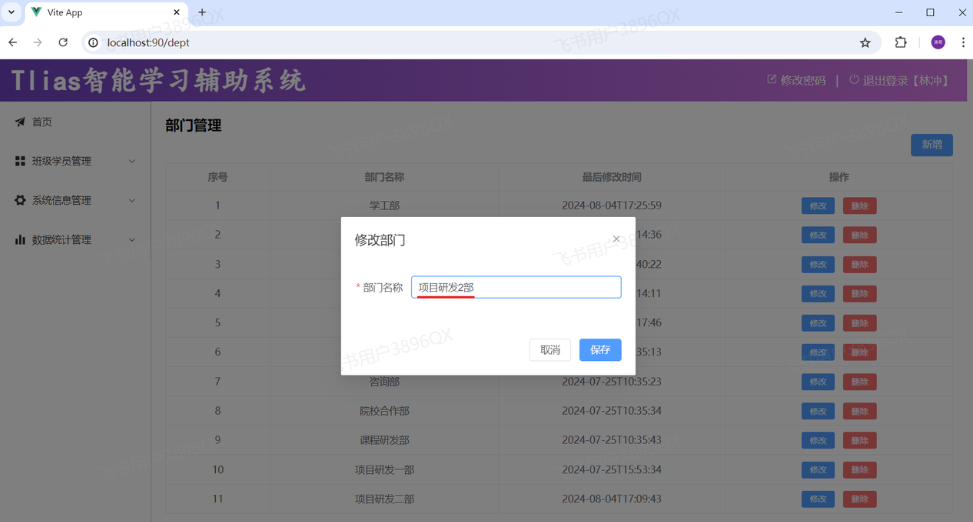Click the 序号 column header
973x522 pixels.
tap(217, 178)
